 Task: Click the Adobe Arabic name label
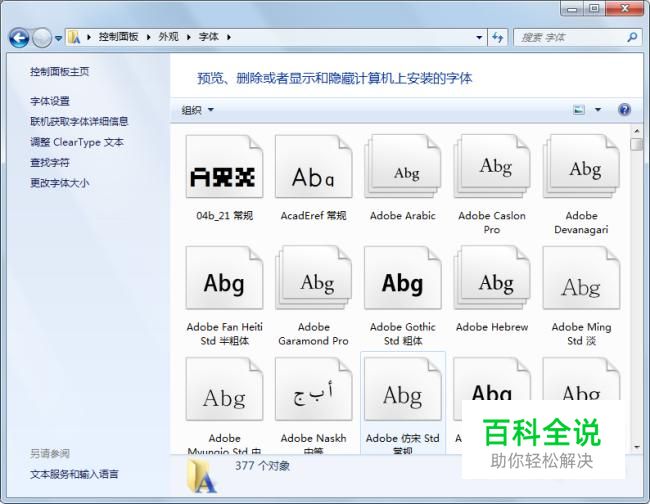point(403,216)
